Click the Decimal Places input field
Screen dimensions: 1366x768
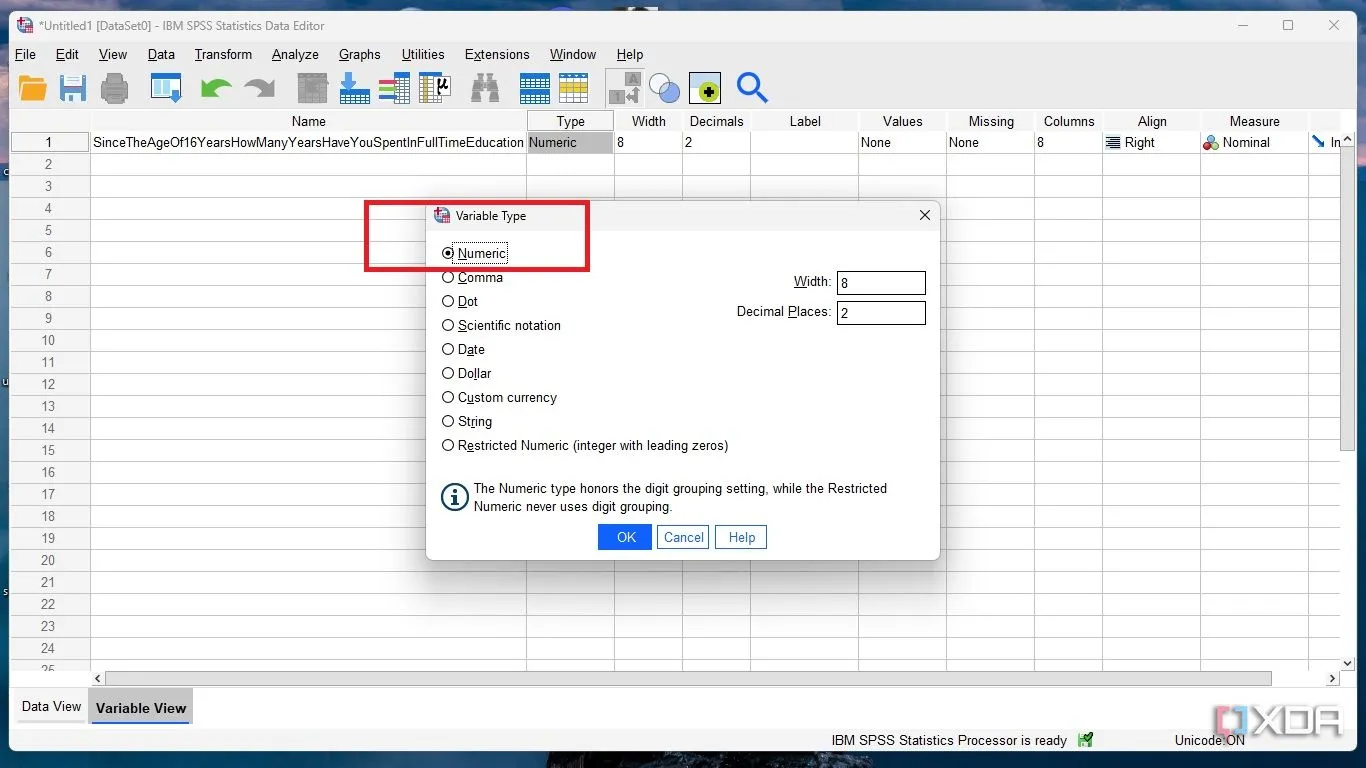click(x=881, y=313)
